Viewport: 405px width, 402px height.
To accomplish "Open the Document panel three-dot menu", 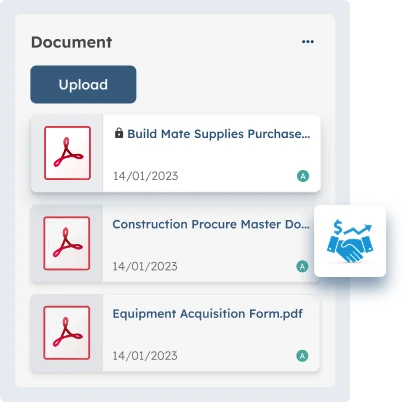I will pos(308,42).
